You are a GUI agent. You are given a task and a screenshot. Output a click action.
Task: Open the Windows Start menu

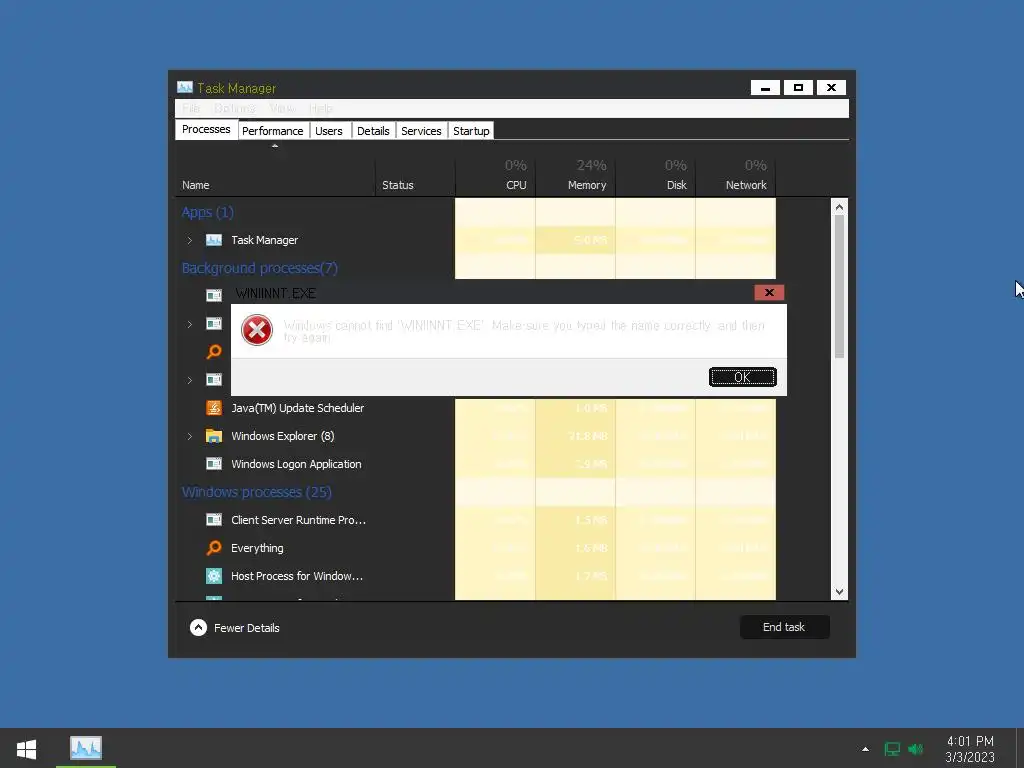click(x=26, y=748)
